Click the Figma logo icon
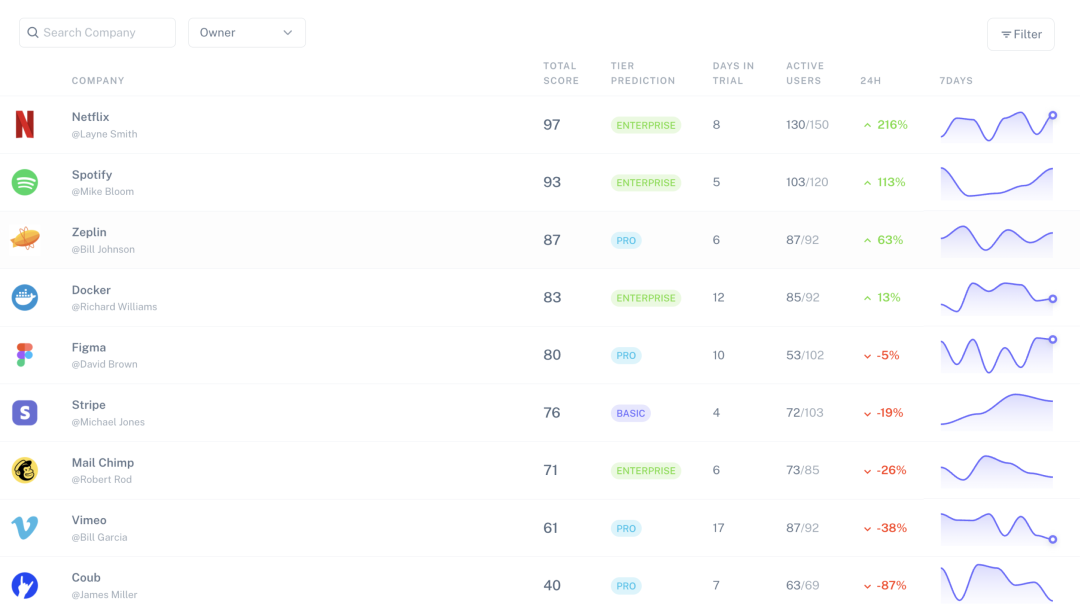Viewport: 1080px width, 609px height. coord(25,355)
